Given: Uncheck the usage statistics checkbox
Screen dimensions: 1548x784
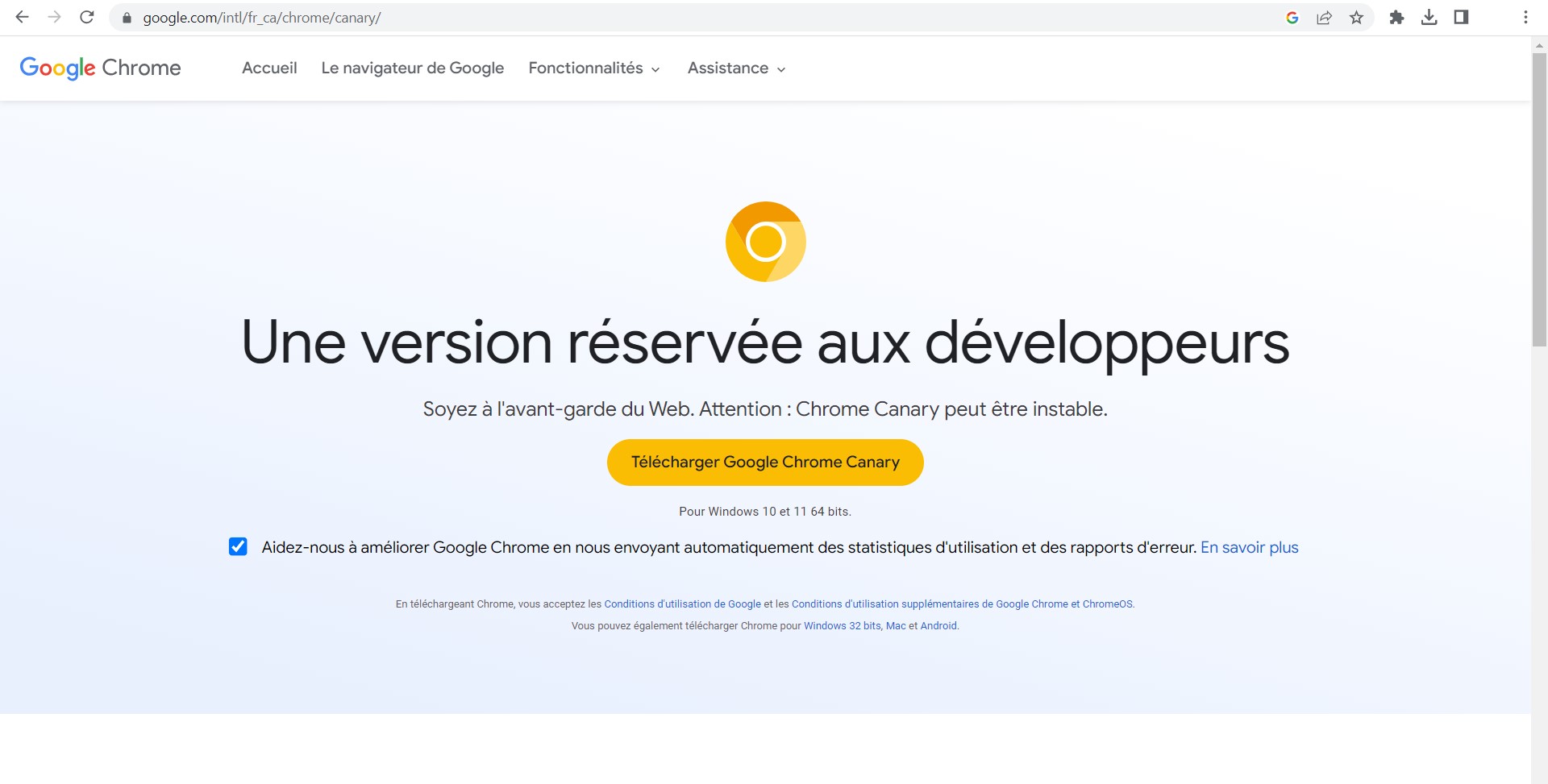Looking at the screenshot, I should point(238,547).
